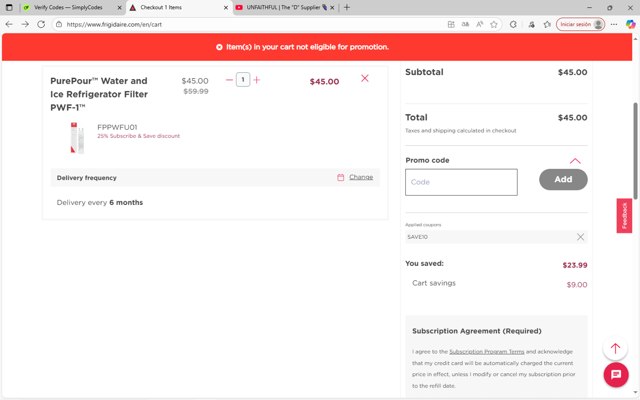Switch to UNFAITHFUL YouTube tab
640x400 pixels.
click(x=284, y=7)
